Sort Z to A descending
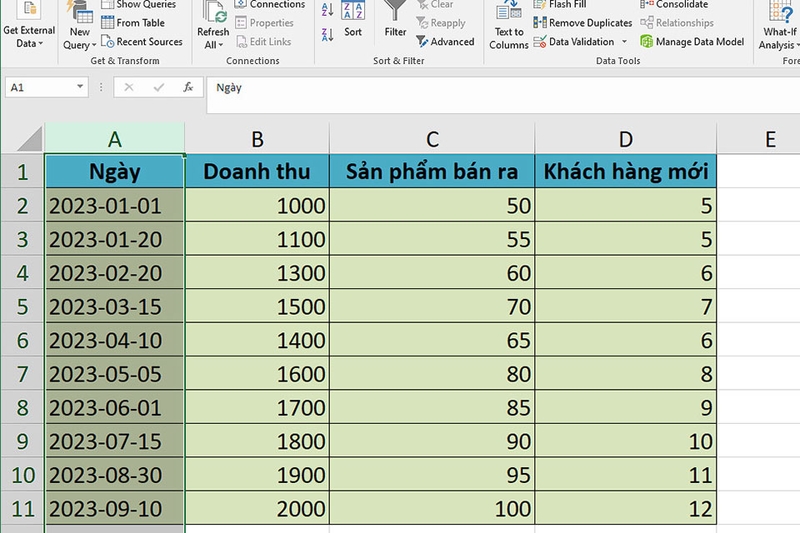This screenshot has width=800, height=533. coord(328,35)
